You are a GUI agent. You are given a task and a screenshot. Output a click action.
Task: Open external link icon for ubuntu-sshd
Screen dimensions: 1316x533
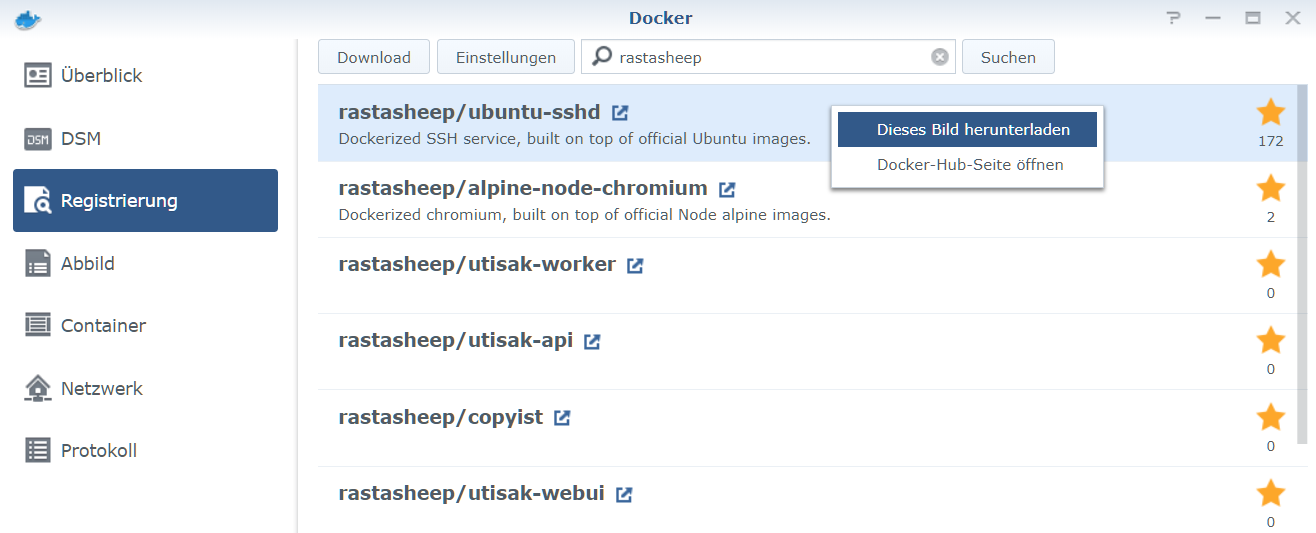pos(620,112)
